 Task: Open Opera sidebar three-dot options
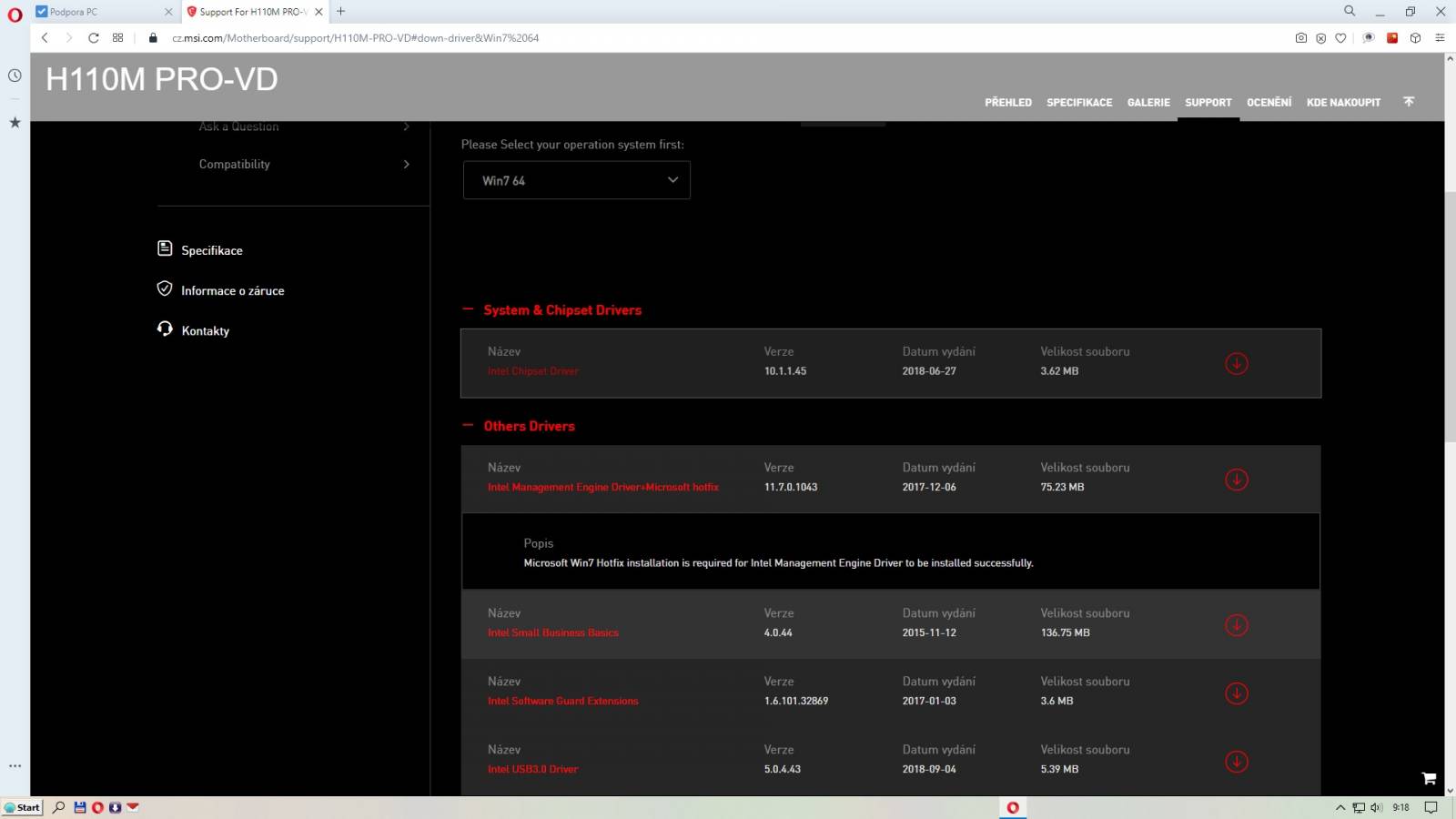(x=15, y=766)
